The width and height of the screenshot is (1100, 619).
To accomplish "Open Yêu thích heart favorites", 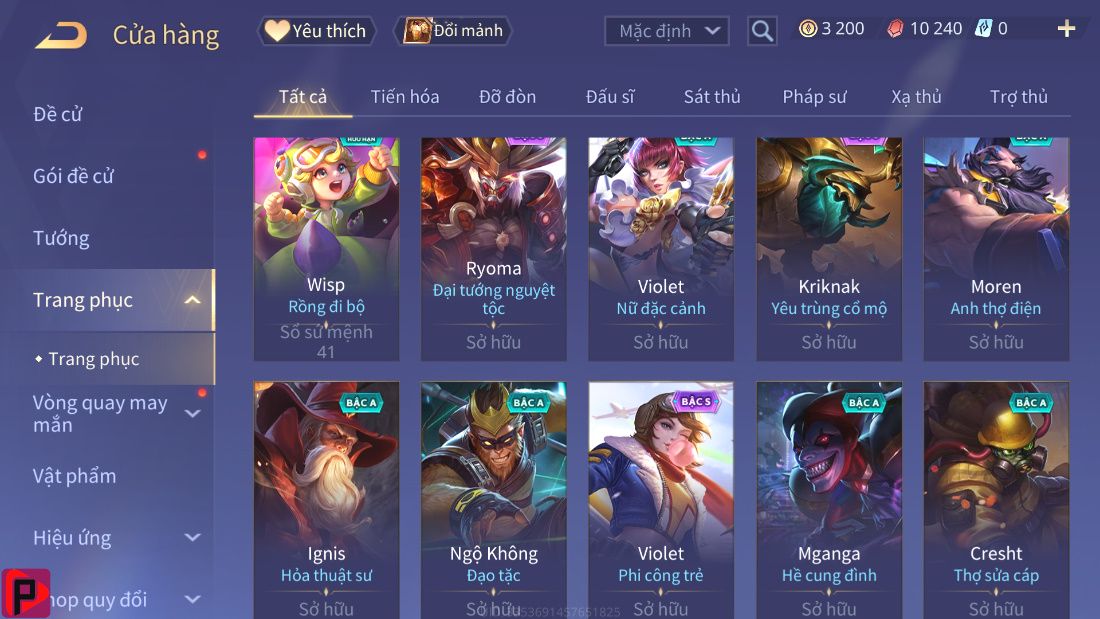I will [x=316, y=31].
